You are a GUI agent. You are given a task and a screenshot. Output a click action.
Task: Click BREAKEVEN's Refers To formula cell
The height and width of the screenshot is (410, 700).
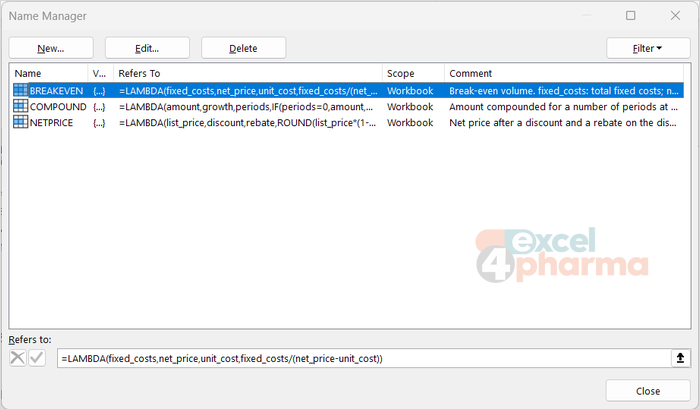248,91
